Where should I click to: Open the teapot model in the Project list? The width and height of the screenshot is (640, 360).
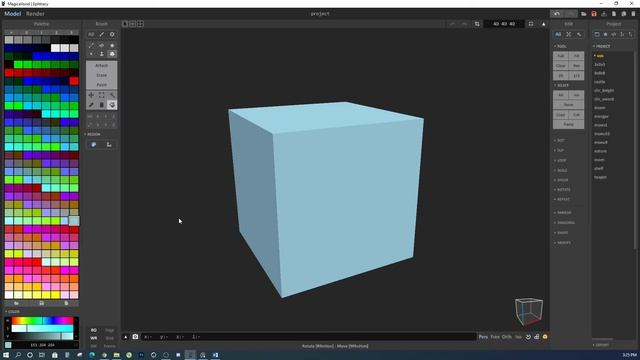coord(600,177)
